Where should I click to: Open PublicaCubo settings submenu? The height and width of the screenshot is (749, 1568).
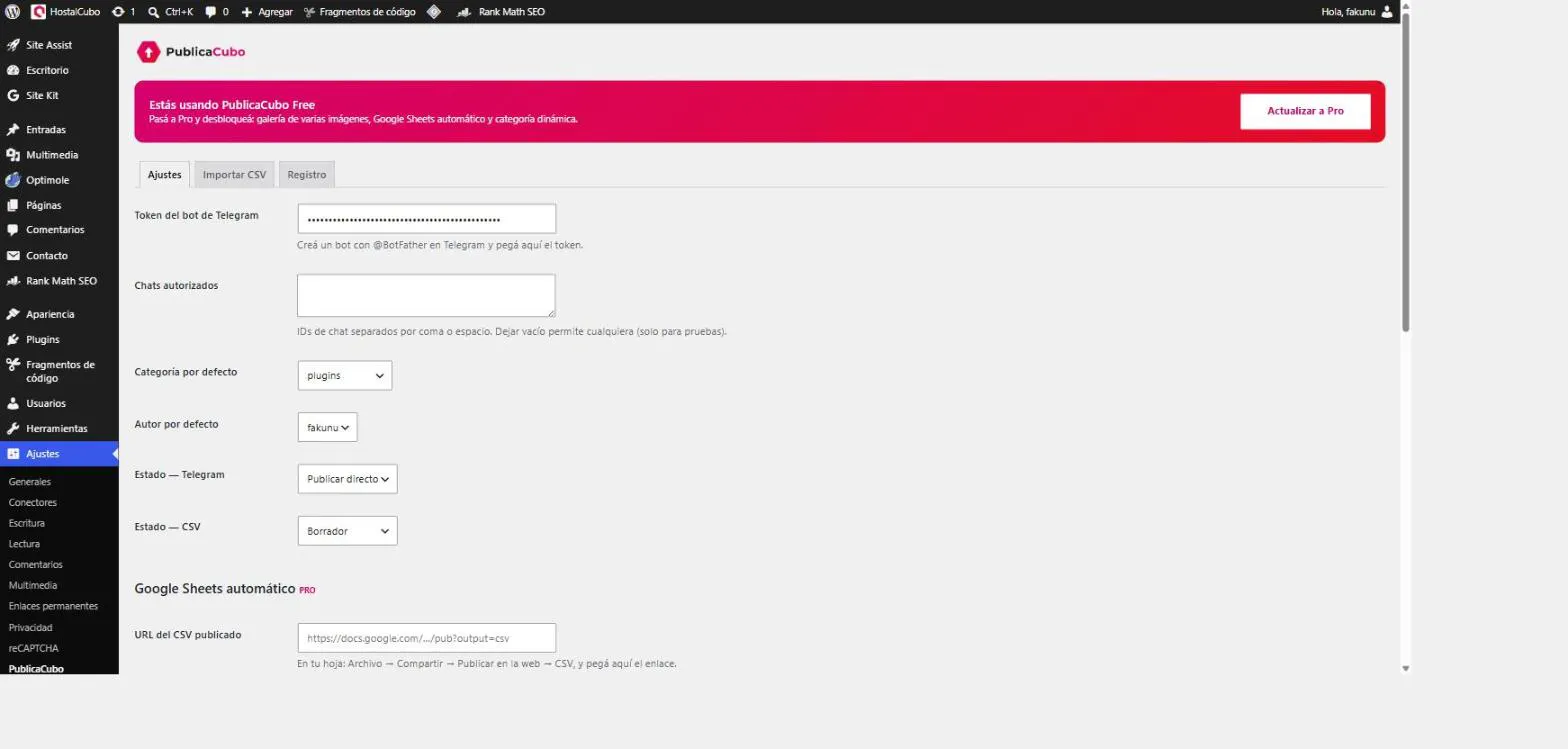coord(36,668)
